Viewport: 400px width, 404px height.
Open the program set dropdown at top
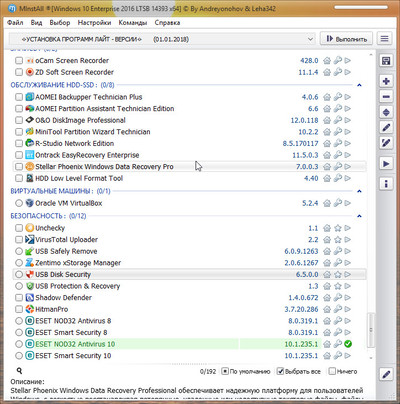click(x=162, y=39)
